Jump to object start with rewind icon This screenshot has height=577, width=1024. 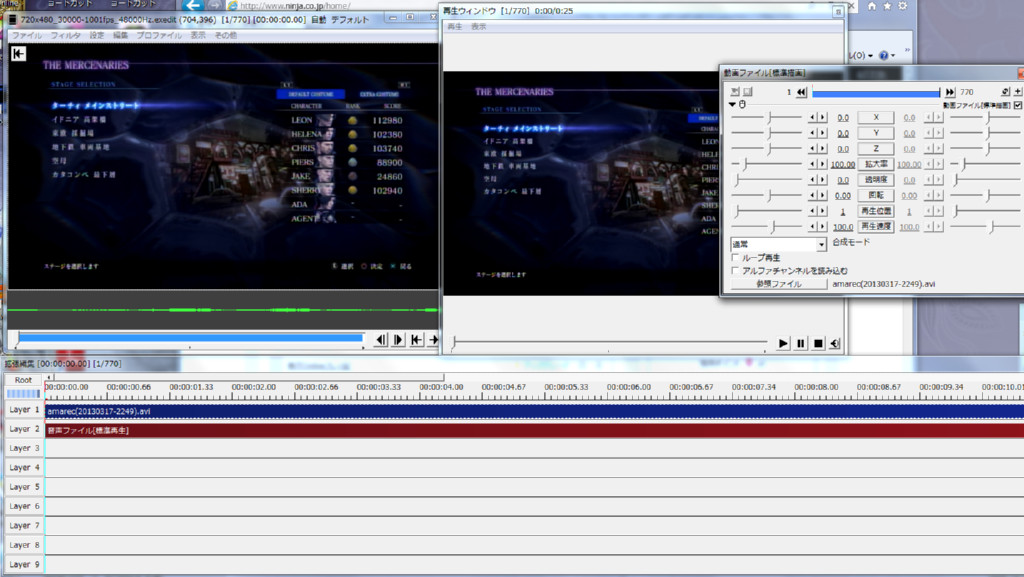click(801, 92)
